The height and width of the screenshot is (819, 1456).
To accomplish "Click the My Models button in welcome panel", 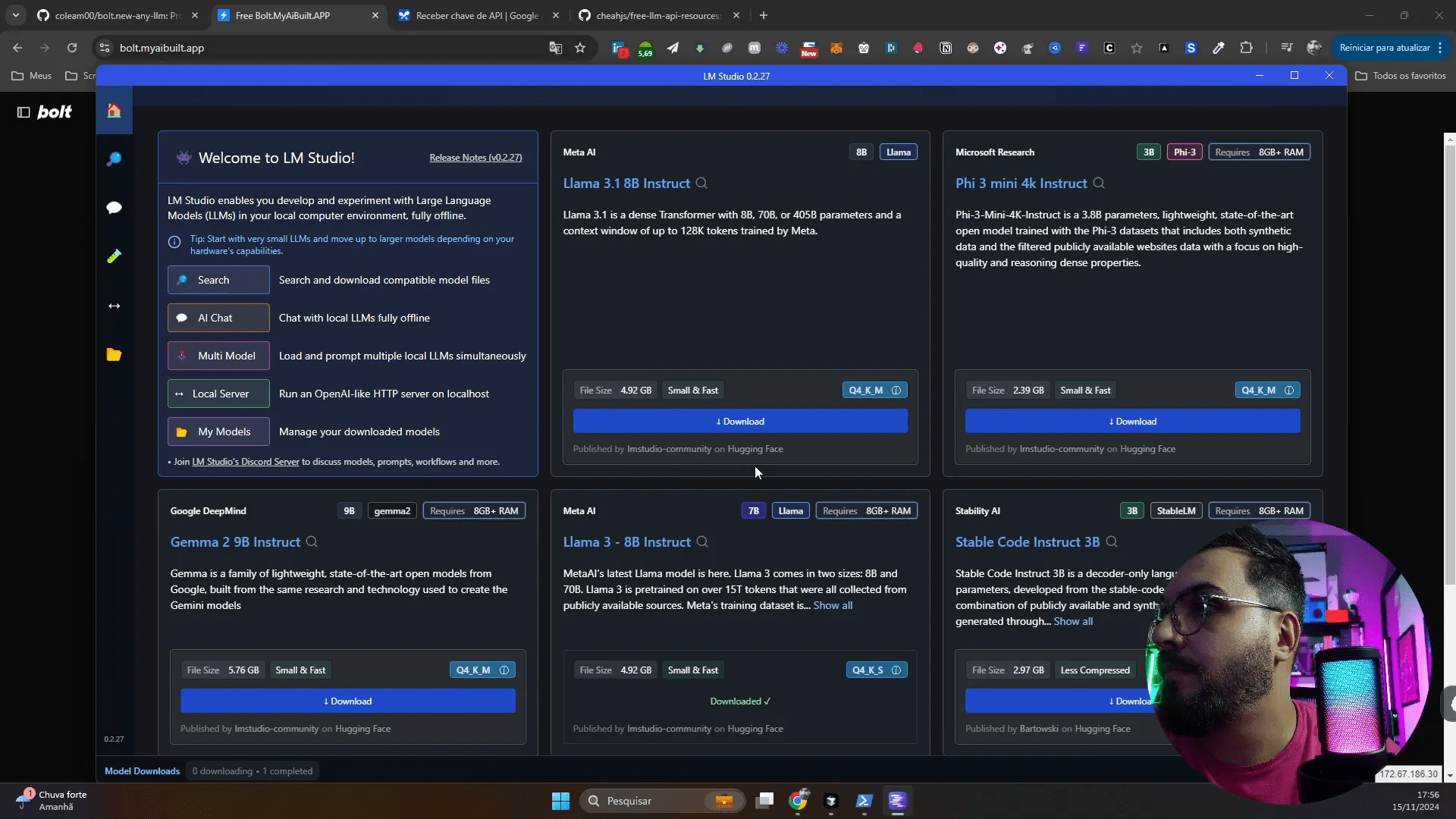I will click(x=218, y=431).
